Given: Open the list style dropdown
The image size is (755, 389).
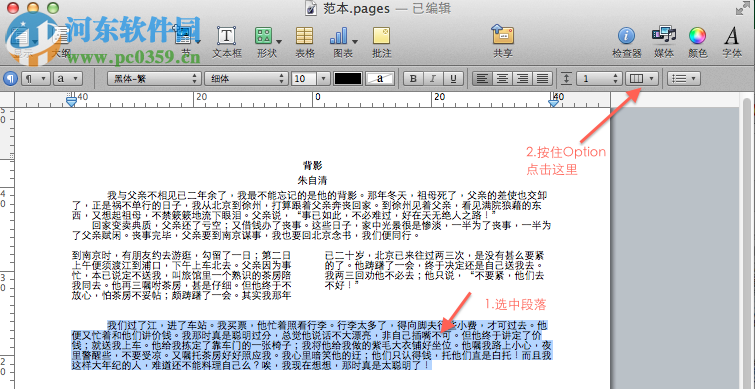Looking at the screenshot, I should pyautogui.click(x=684, y=78).
